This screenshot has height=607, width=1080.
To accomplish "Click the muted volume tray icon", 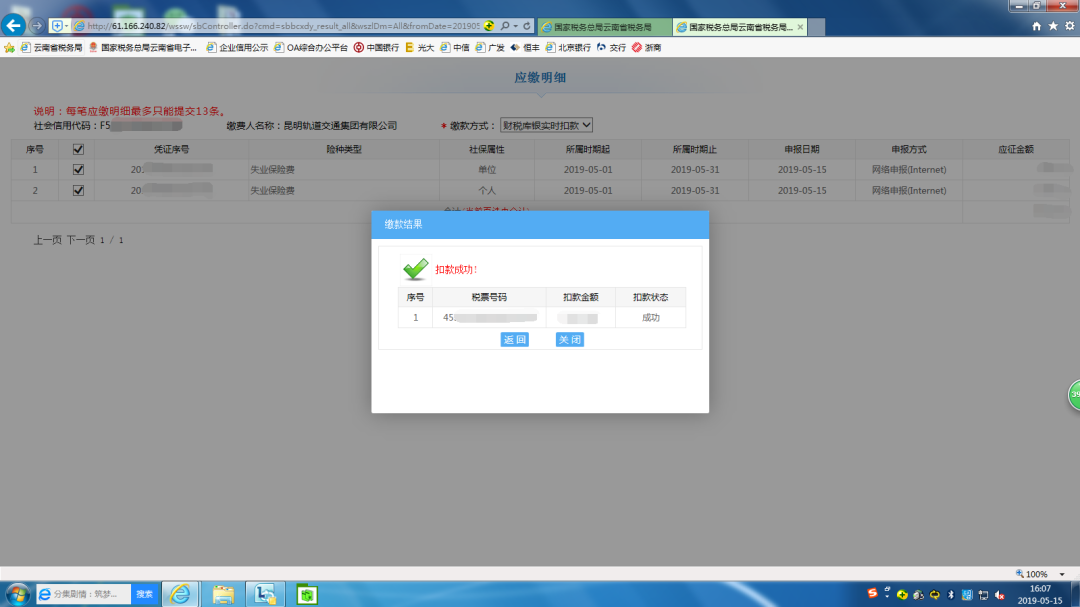I will (1000, 595).
